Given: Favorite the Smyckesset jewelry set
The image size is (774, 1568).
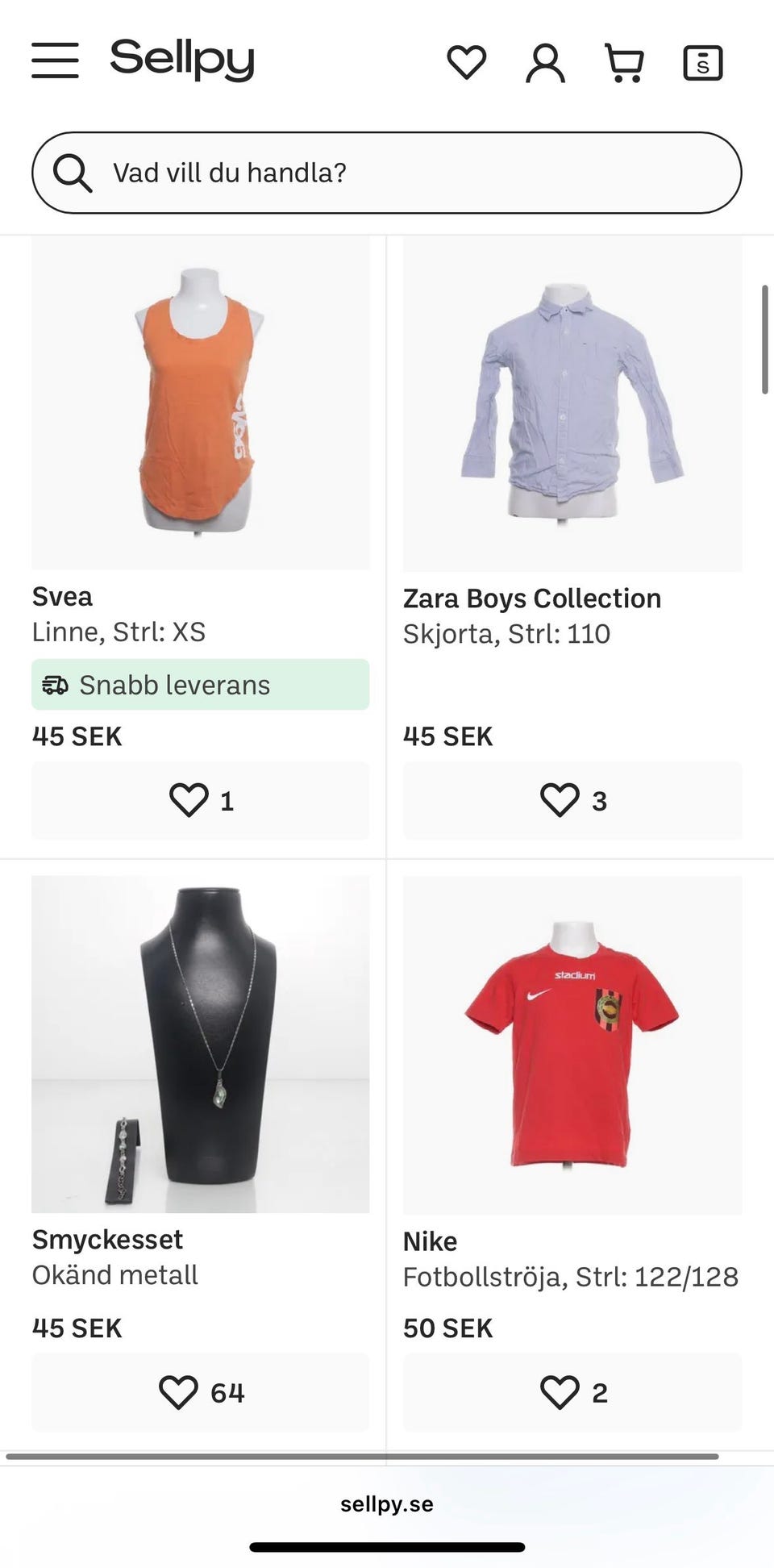Looking at the screenshot, I should click(x=201, y=1392).
